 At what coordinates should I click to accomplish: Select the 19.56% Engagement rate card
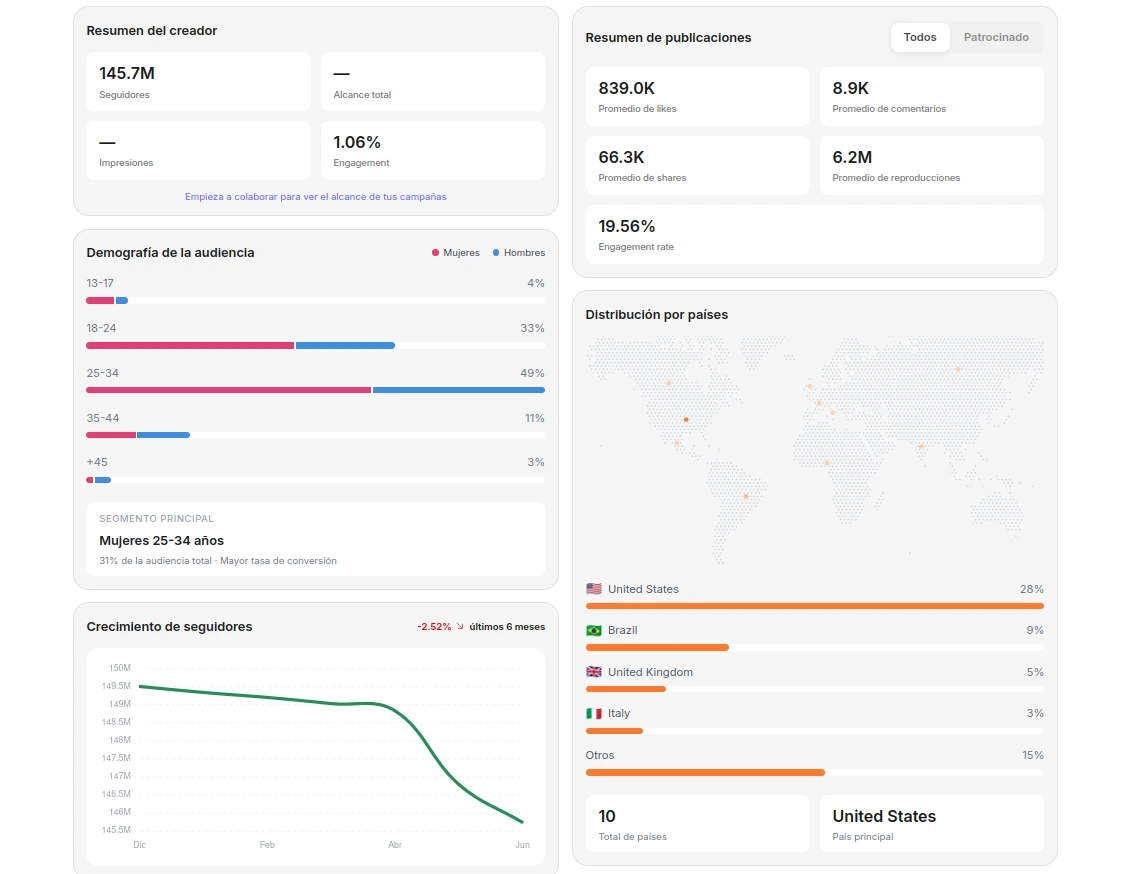tap(814, 234)
